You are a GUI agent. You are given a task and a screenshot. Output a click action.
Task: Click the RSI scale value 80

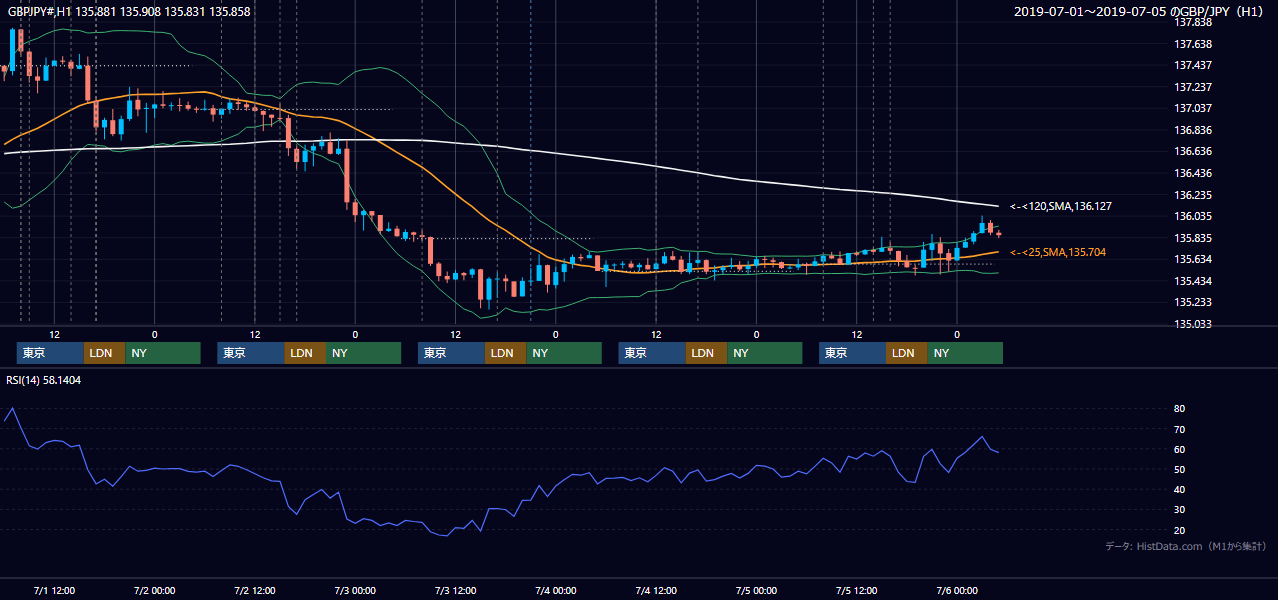[1179, 409]
